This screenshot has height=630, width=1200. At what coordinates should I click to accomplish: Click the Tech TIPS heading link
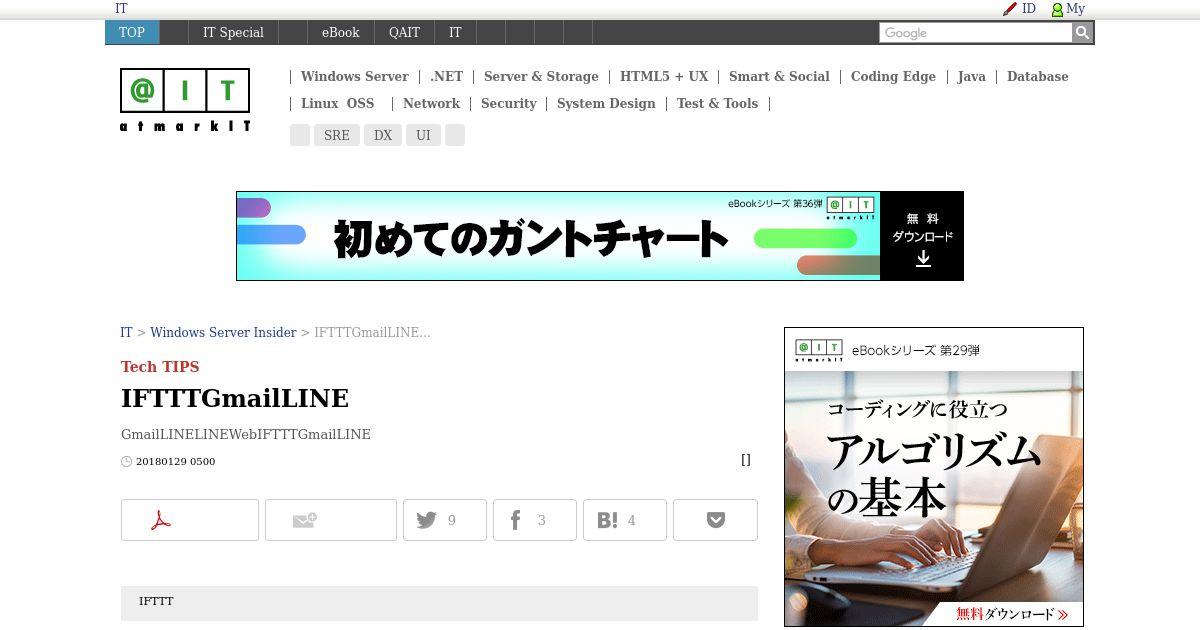click(160, 367)
